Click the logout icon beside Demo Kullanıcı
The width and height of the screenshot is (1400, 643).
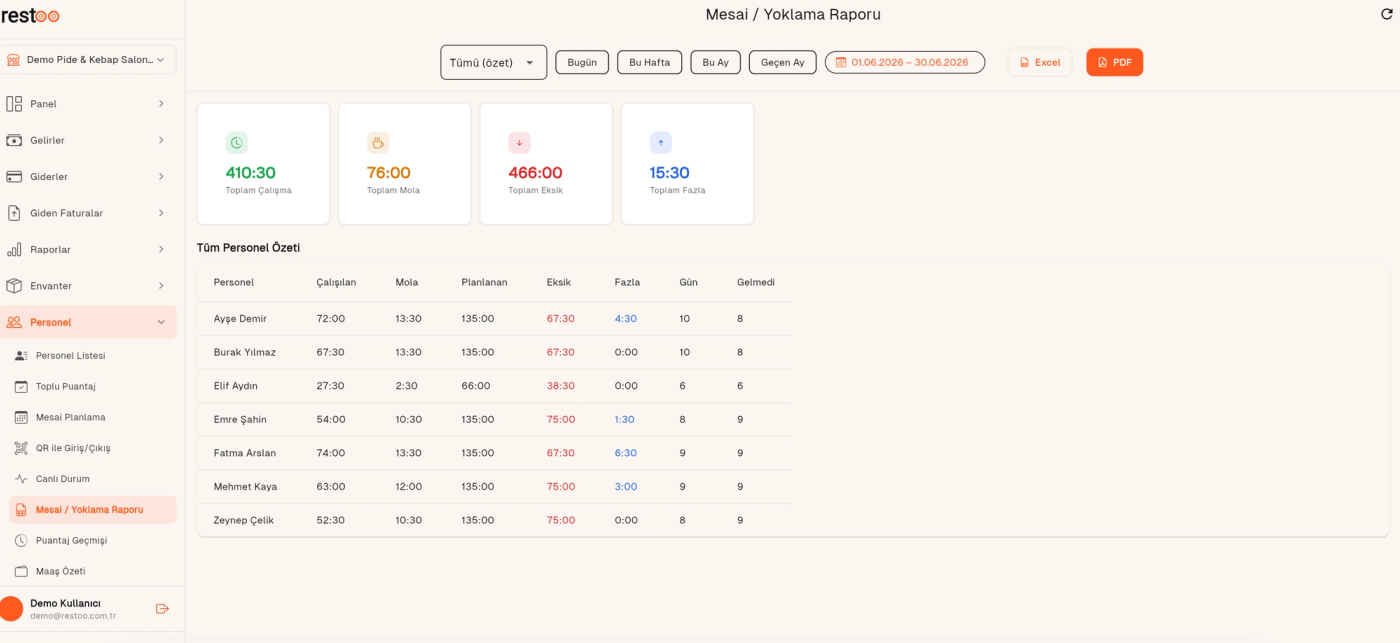(x=162, y=609)
